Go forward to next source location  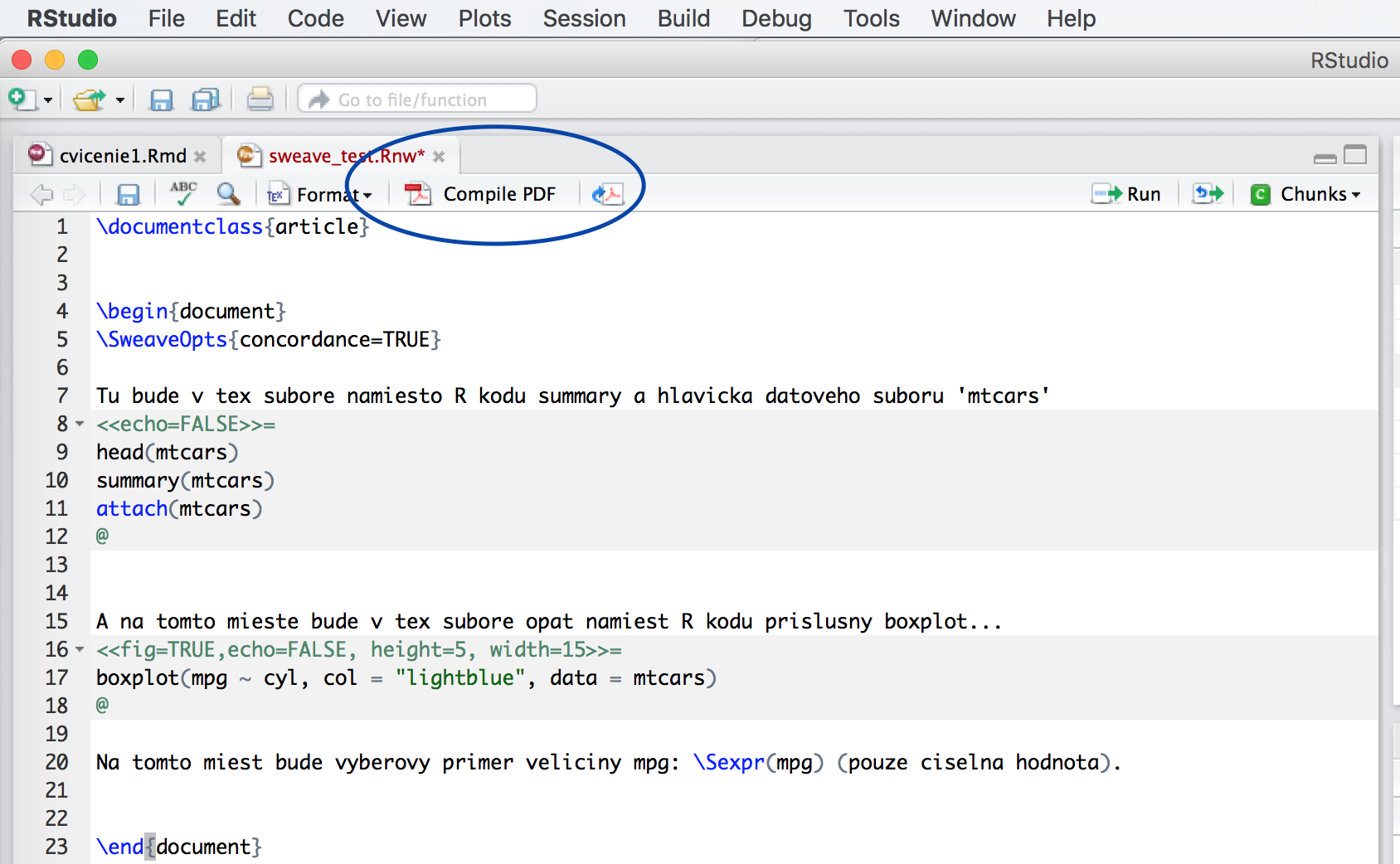(75, 195)
